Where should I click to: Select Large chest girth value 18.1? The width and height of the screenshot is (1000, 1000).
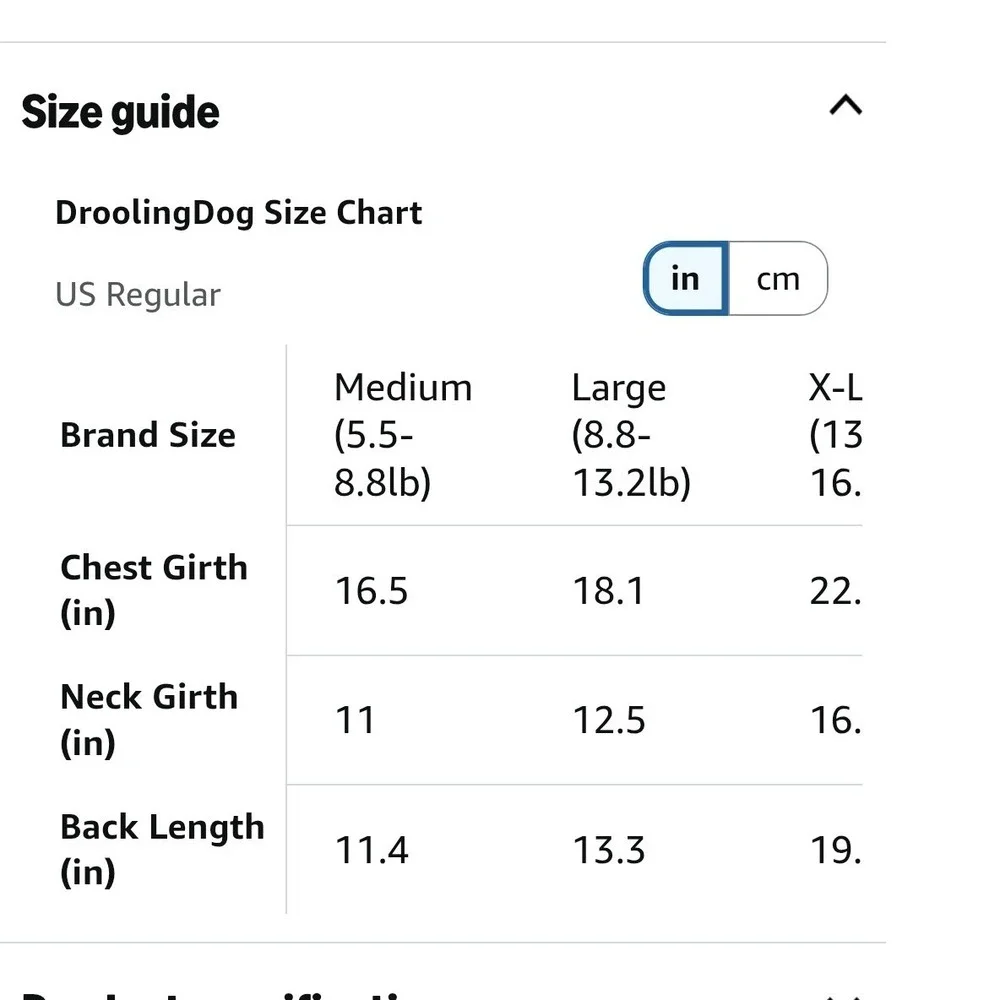pyautogui.click(x=609, y=591)
